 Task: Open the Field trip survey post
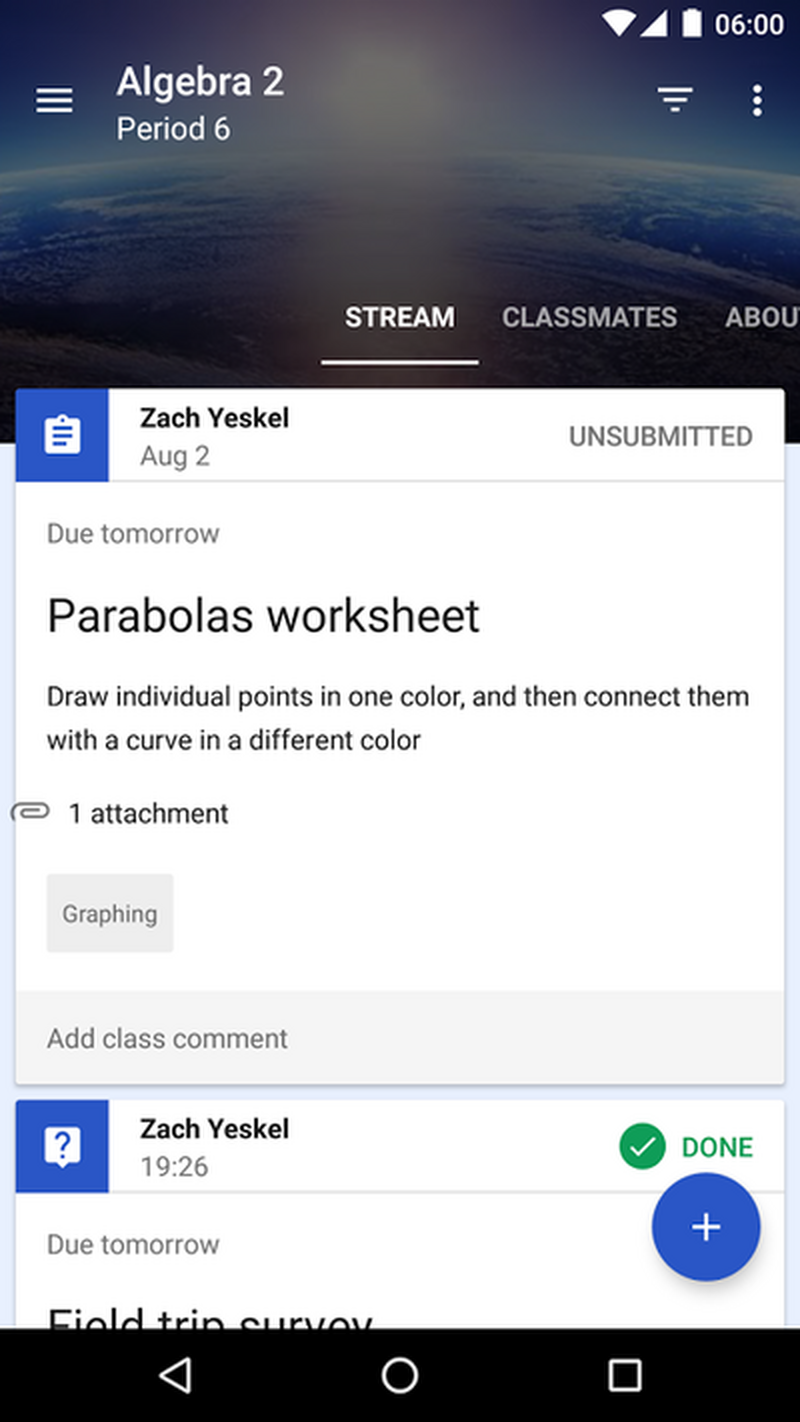210,1314
